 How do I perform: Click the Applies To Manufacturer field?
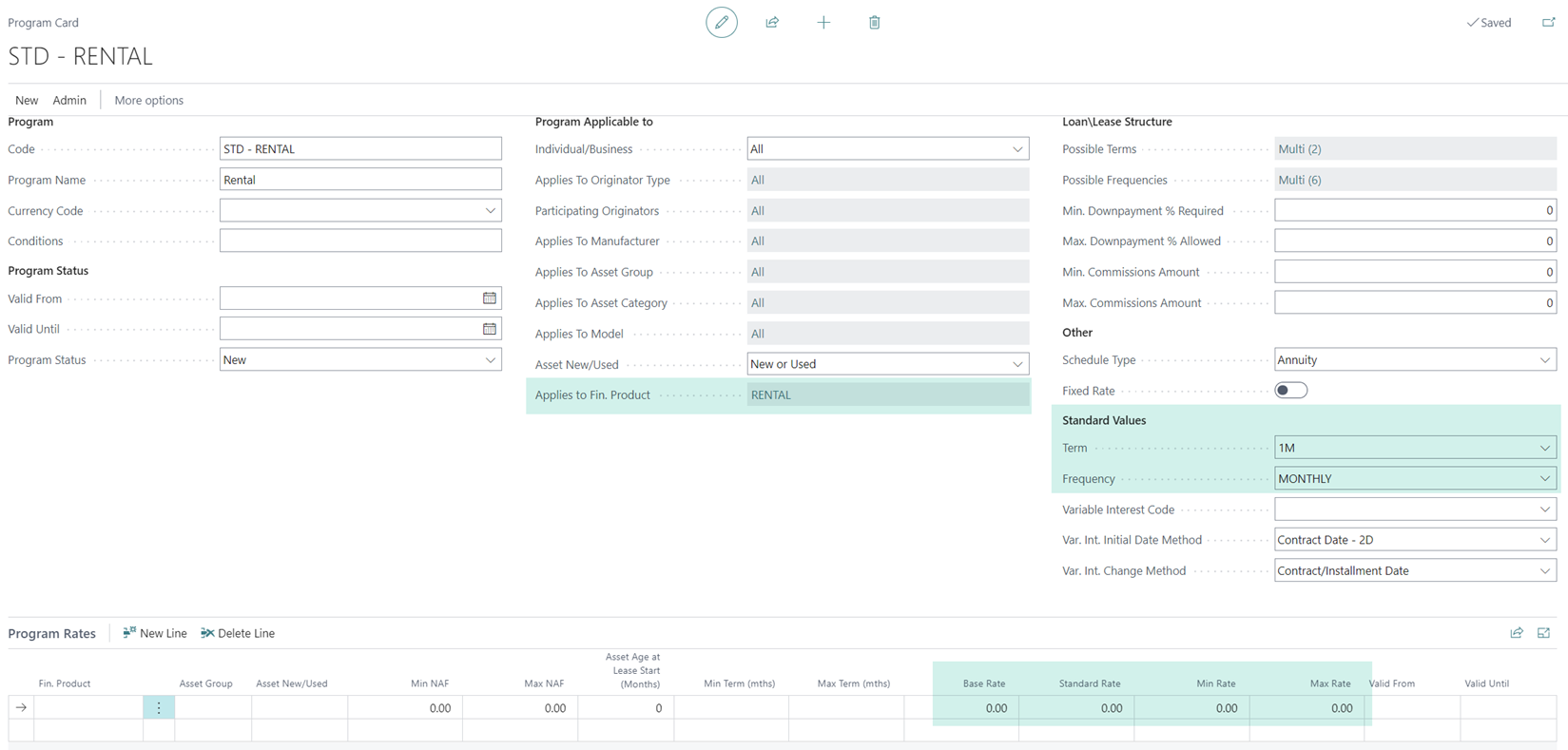click(888, 241)
